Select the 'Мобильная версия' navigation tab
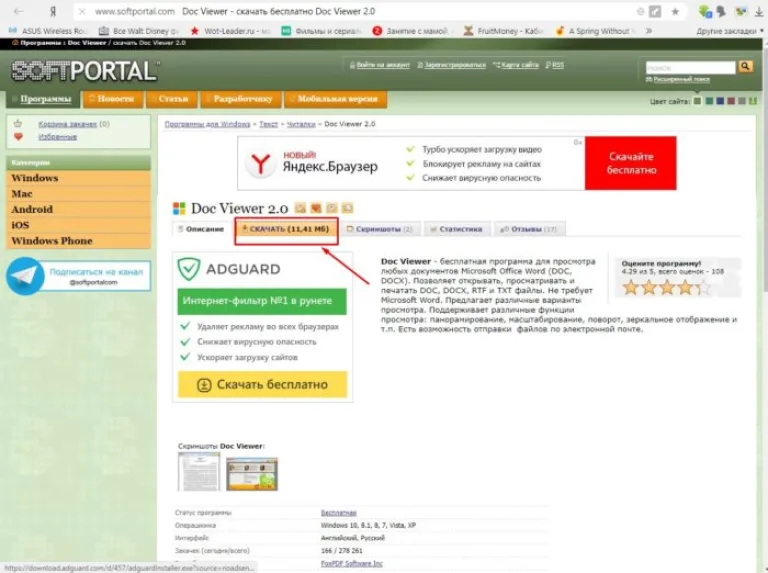 pos(335,99)
